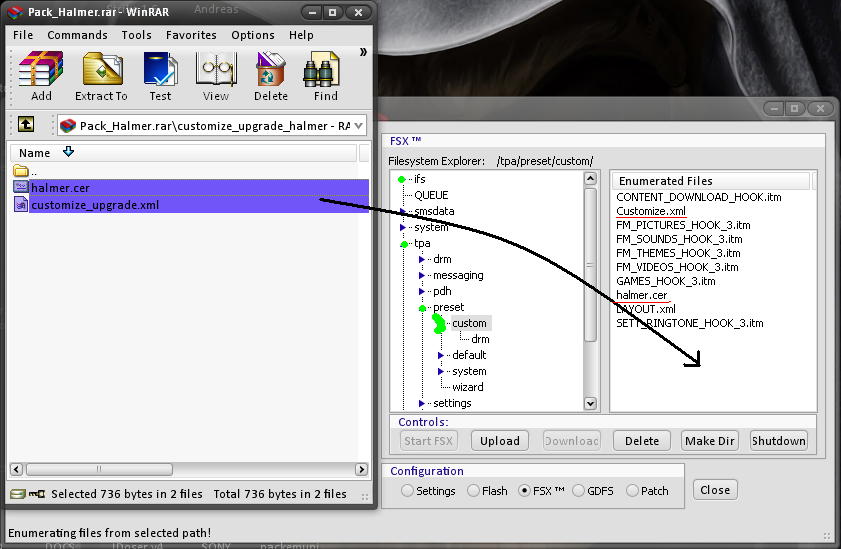Image resolution: width=841 pixels, height=549 pixels.
Task: Click the Start FSX button
Action: click(429, 441)
